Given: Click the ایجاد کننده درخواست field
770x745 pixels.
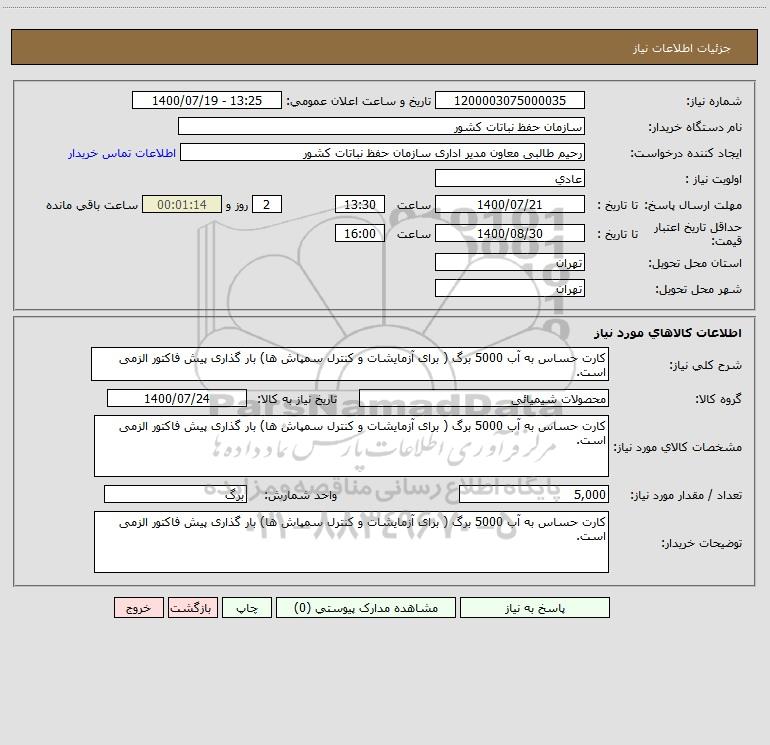Looking at the screenshot, I should point(381,153).
